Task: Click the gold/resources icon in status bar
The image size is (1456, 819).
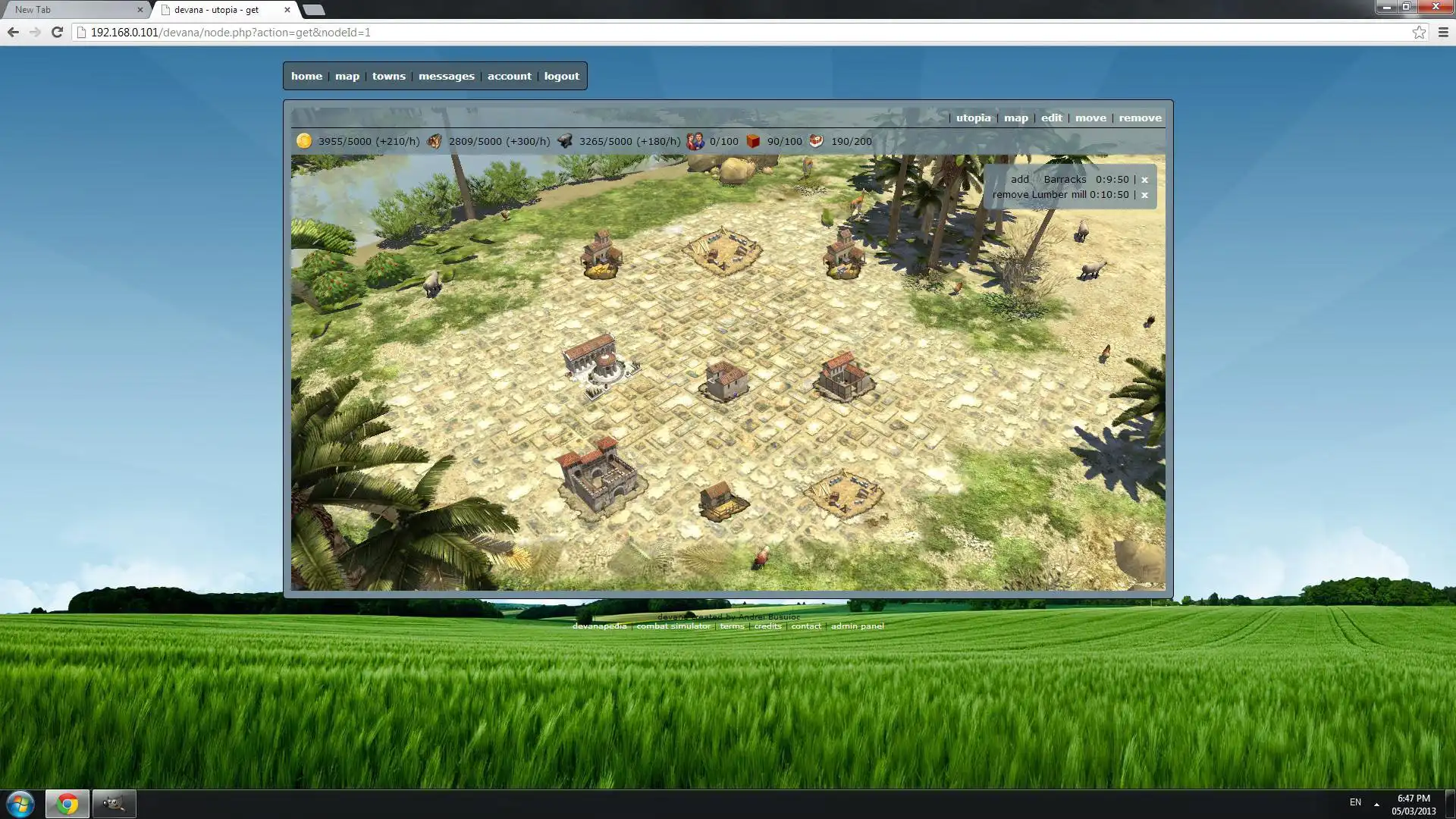Action: [305, 141]
